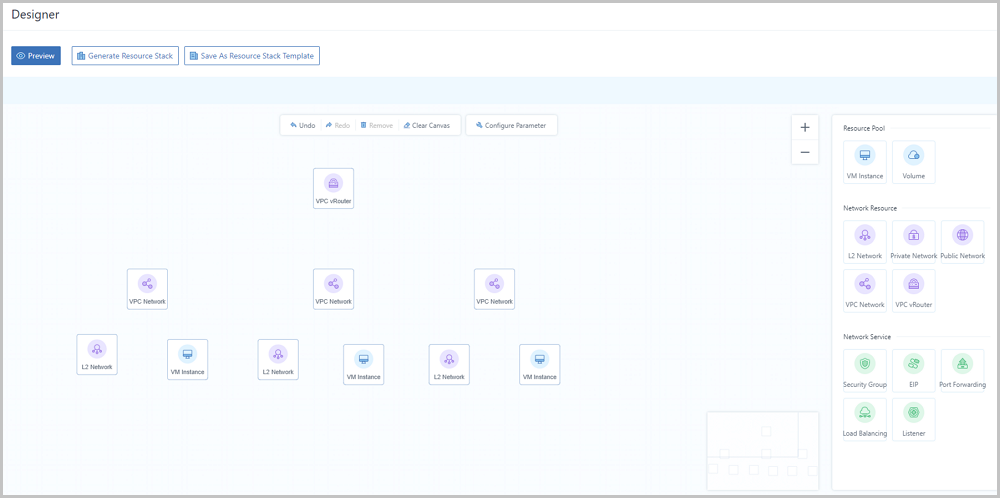
Task: Select the leftmost L2 Network canvas node
Action: click(97, 355)
